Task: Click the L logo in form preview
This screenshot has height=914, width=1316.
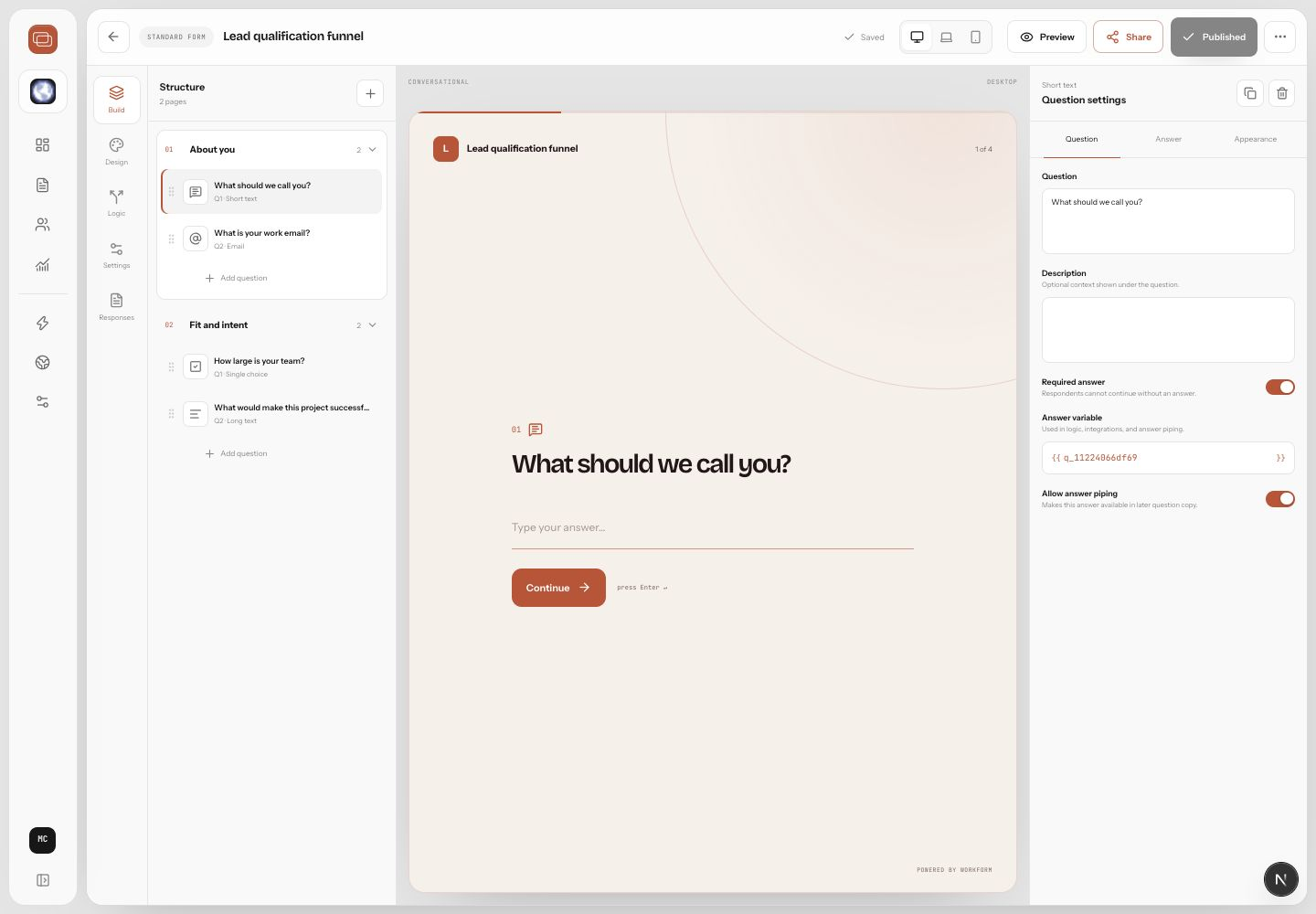Action: (446, 149)
